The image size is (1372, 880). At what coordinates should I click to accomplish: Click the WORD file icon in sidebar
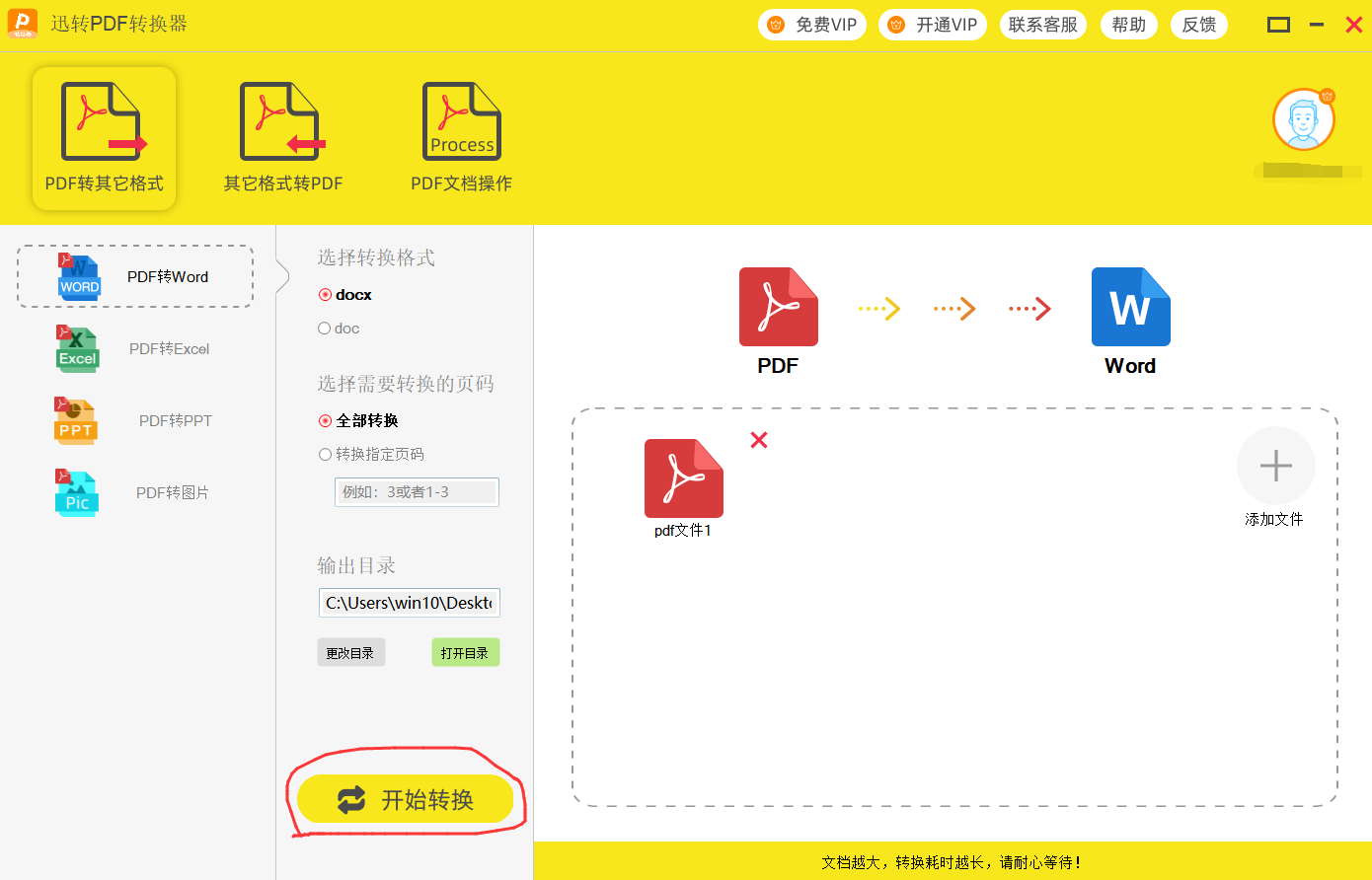(x=79, y=277)
